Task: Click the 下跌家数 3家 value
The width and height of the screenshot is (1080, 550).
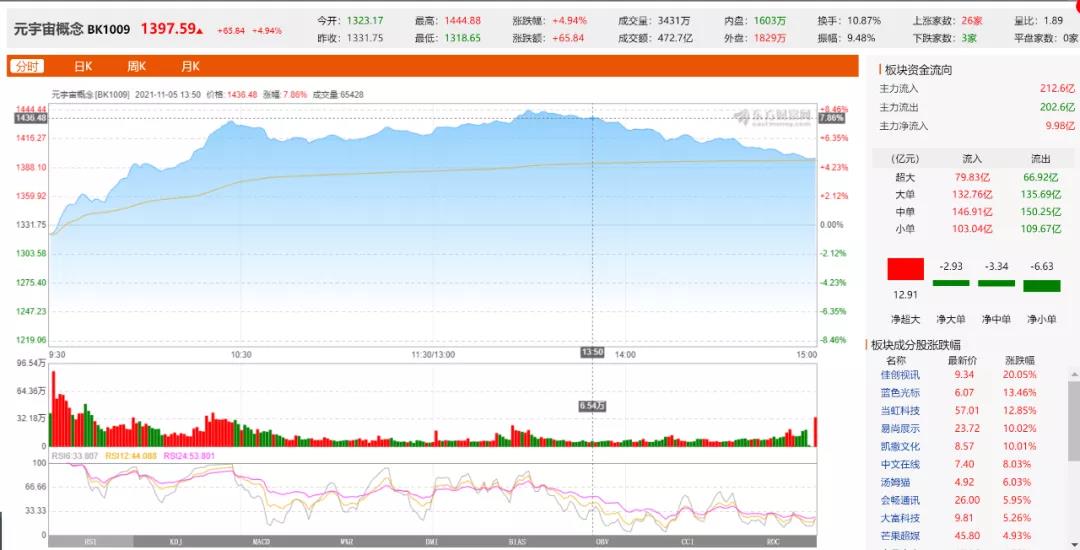Action: (x=969, y=39)
